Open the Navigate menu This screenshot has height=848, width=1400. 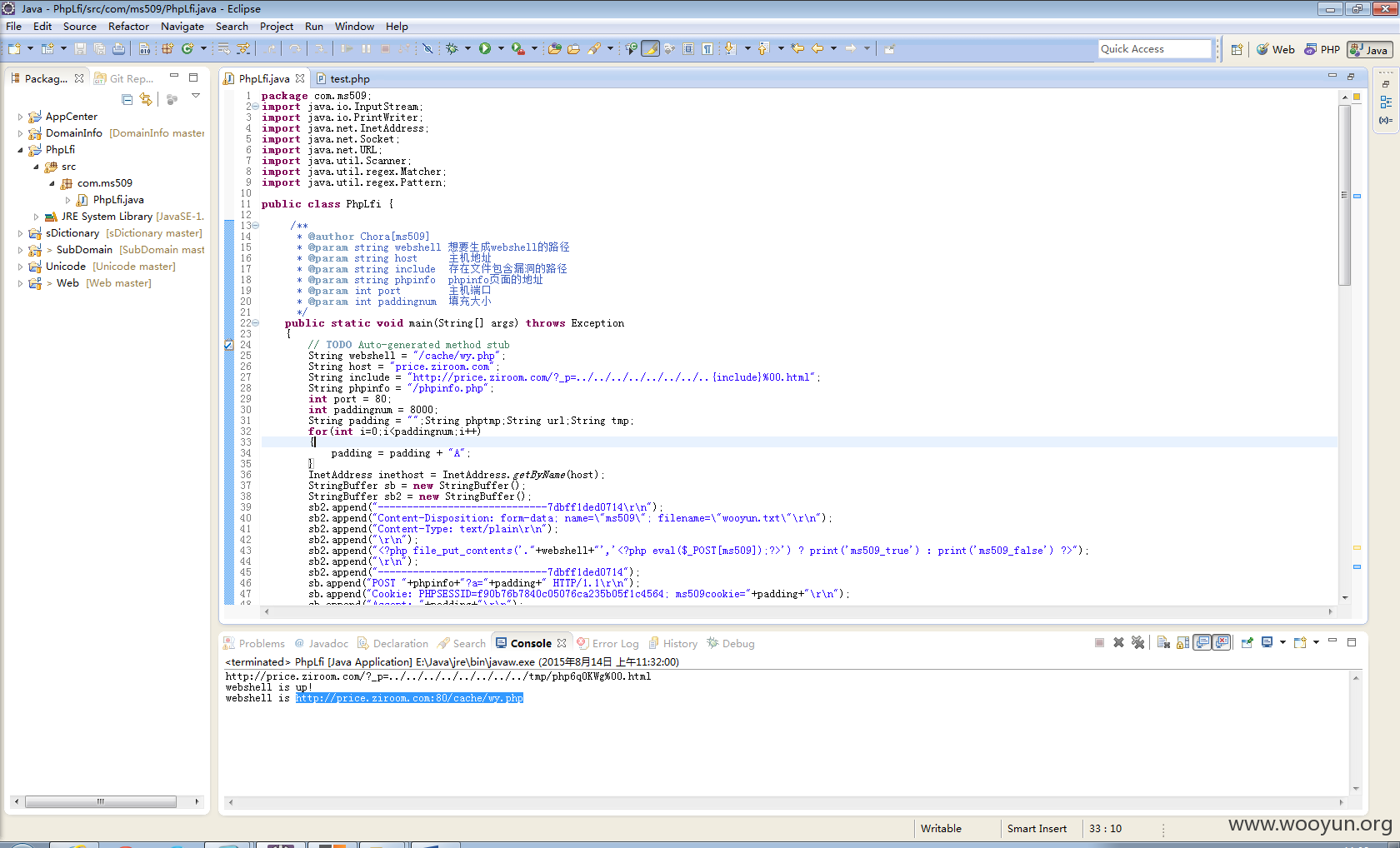[x=182, y=27]
